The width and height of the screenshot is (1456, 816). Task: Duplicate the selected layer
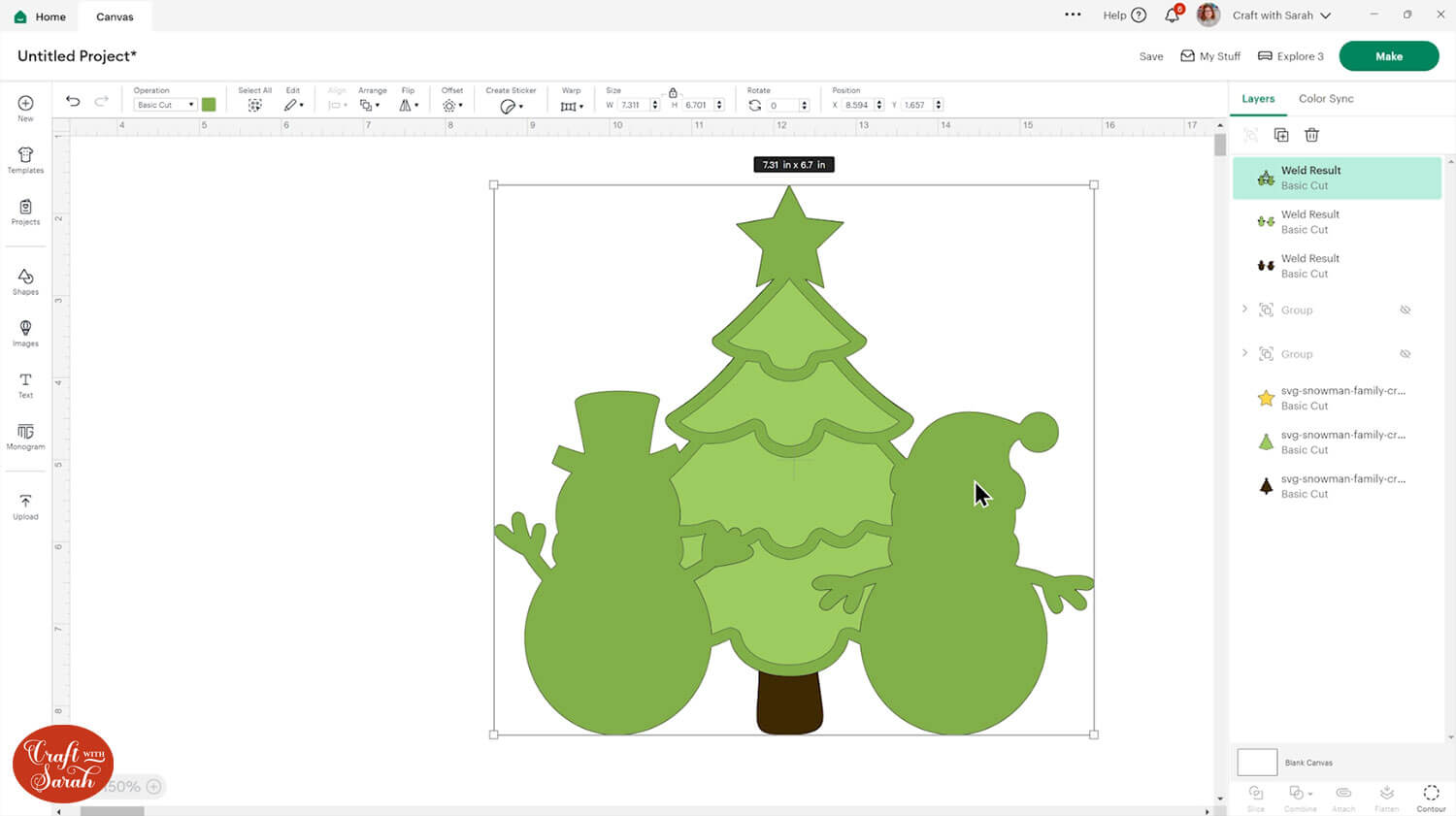pos(1281,135)
